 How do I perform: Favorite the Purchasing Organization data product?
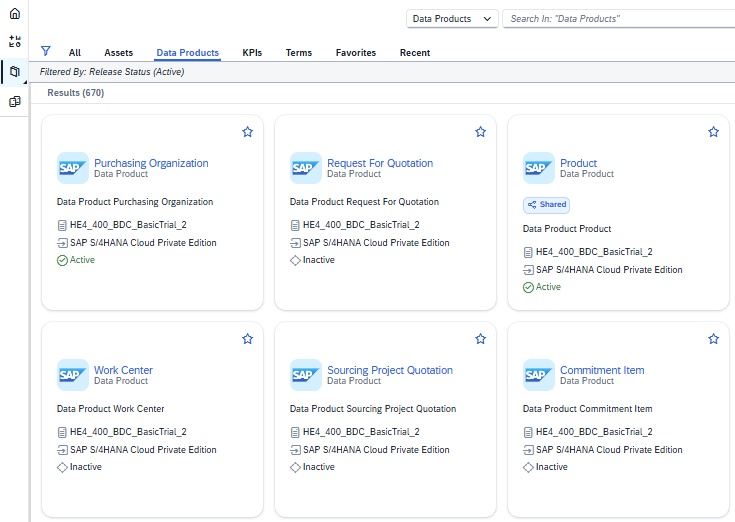pos(247,132)
